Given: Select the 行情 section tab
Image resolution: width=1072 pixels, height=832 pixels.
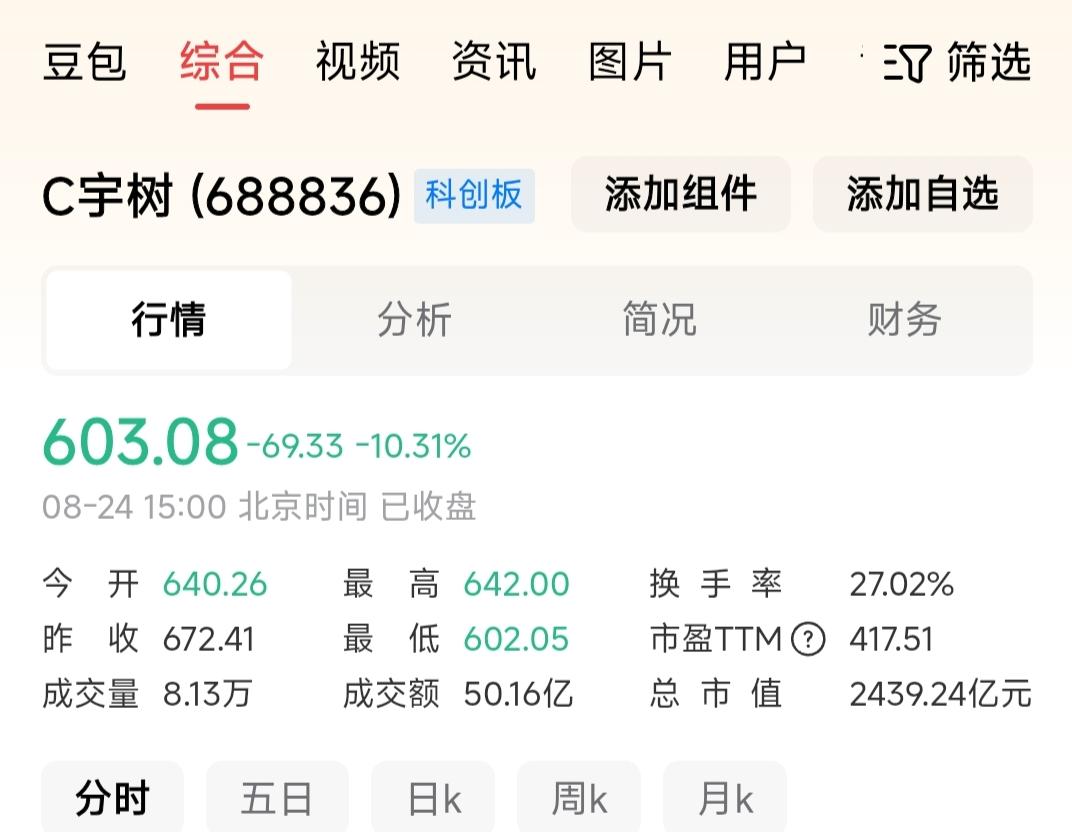Looking at the screenshot, I should pyautogui.click(x=169, y=320).
